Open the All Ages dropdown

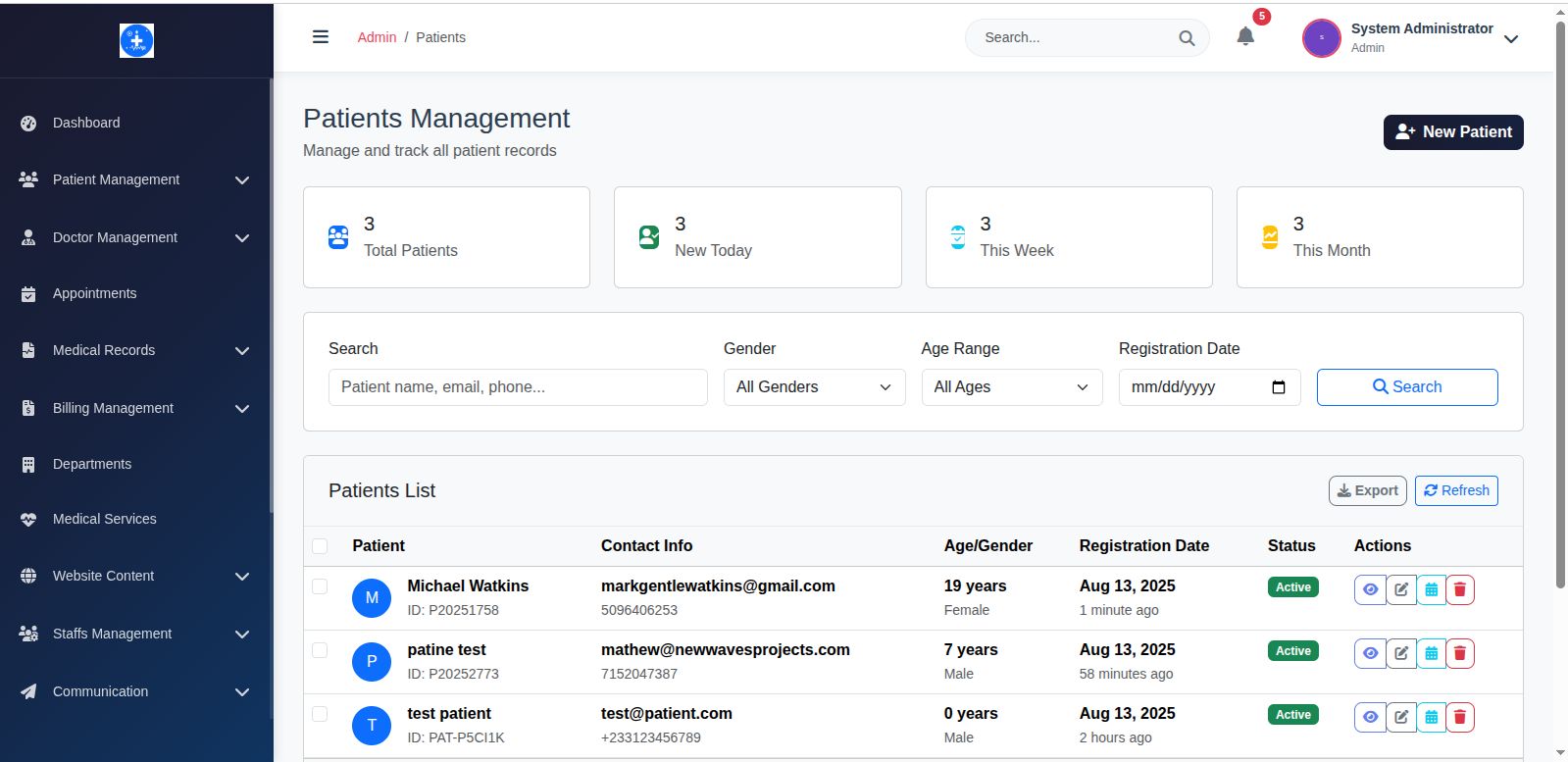pos(1011,387)
